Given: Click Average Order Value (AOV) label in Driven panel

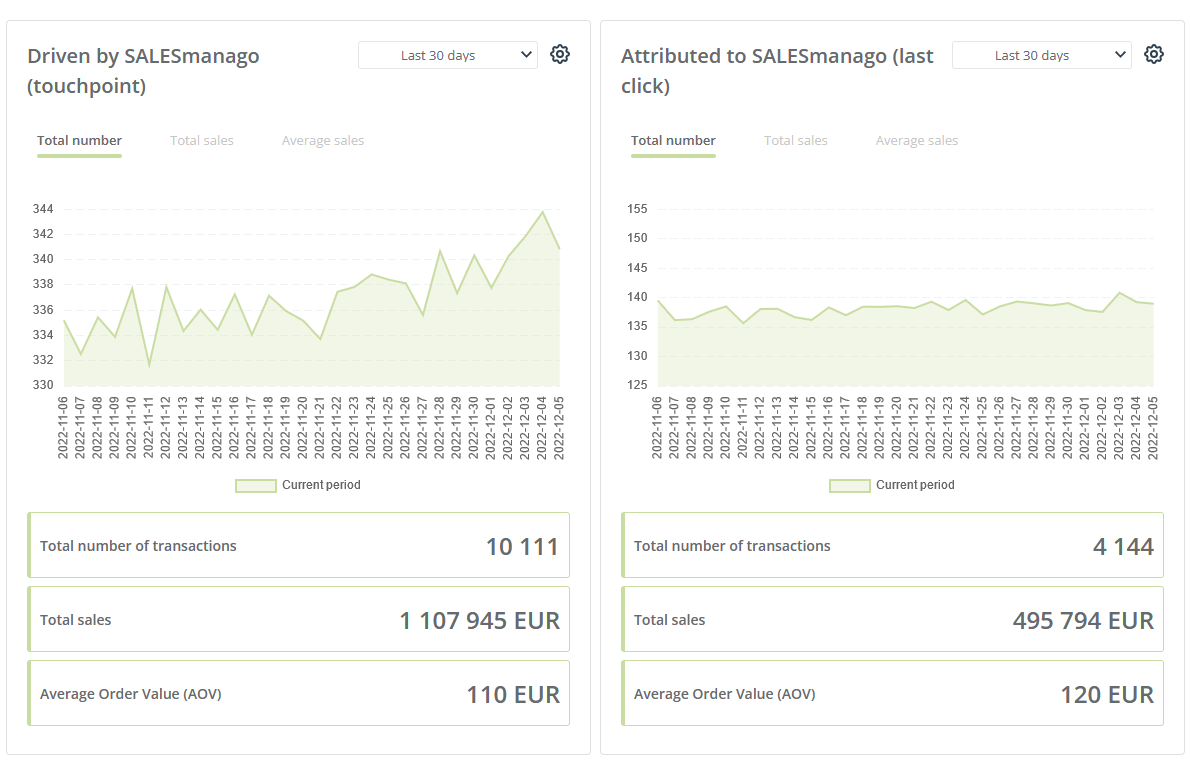Looking at the screenshot, I should coord(131,694).
